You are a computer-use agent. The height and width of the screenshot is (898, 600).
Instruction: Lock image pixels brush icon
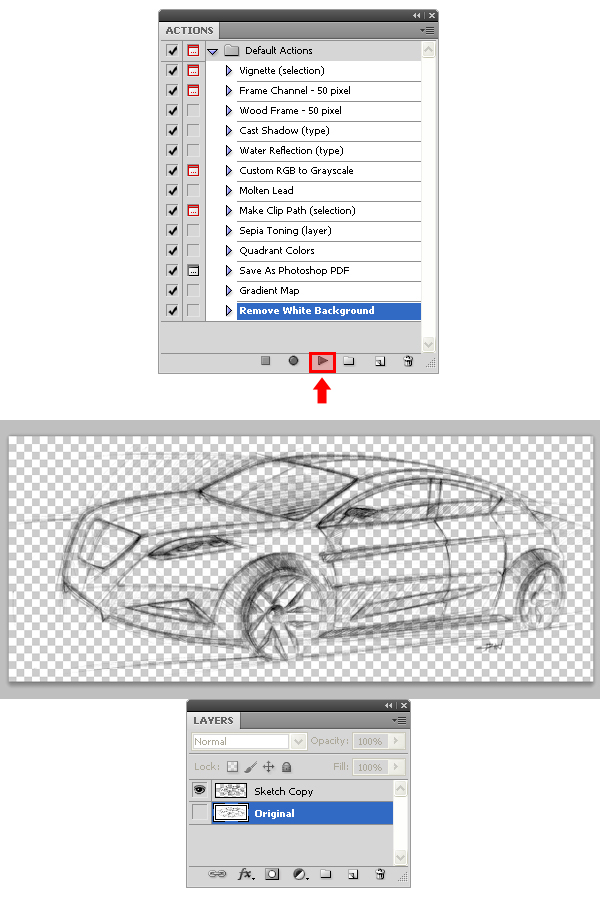point(250,766)
